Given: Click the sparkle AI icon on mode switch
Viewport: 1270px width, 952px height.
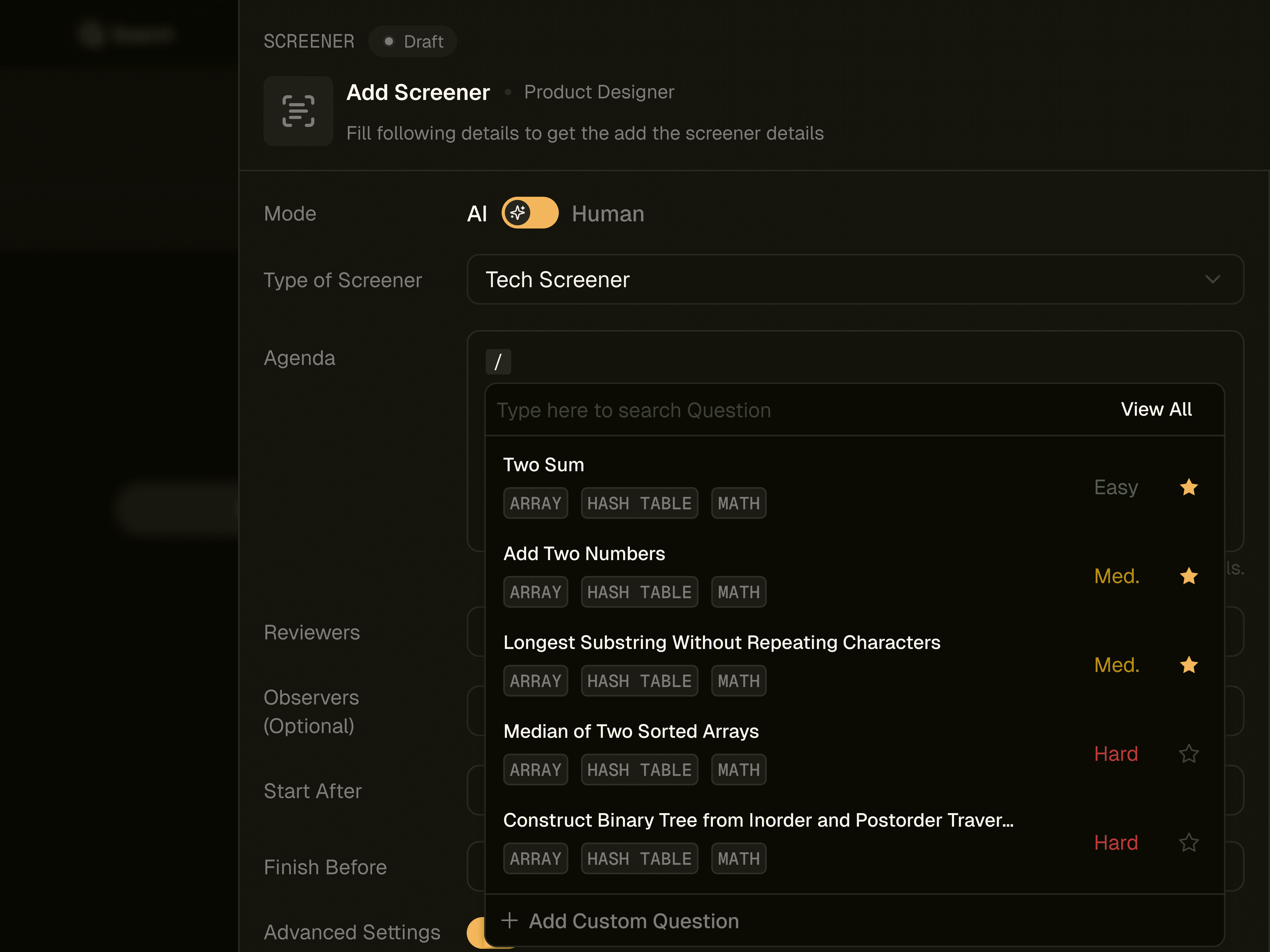Looking at the screenshot, I should (x=518, y=213).
